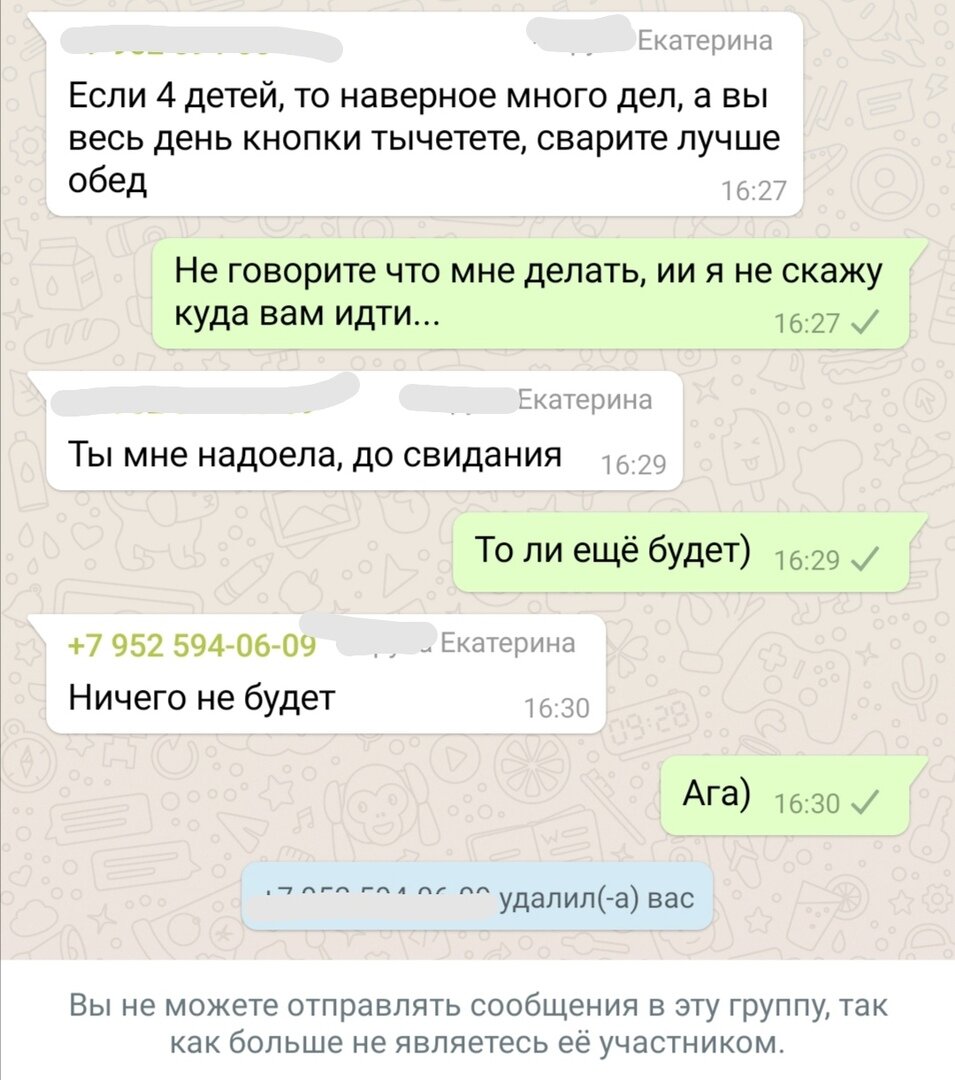Tap the name Екатерина above "Ты мне надоела"
This screenshot has height=1080, width=955.
coord(585,399)
